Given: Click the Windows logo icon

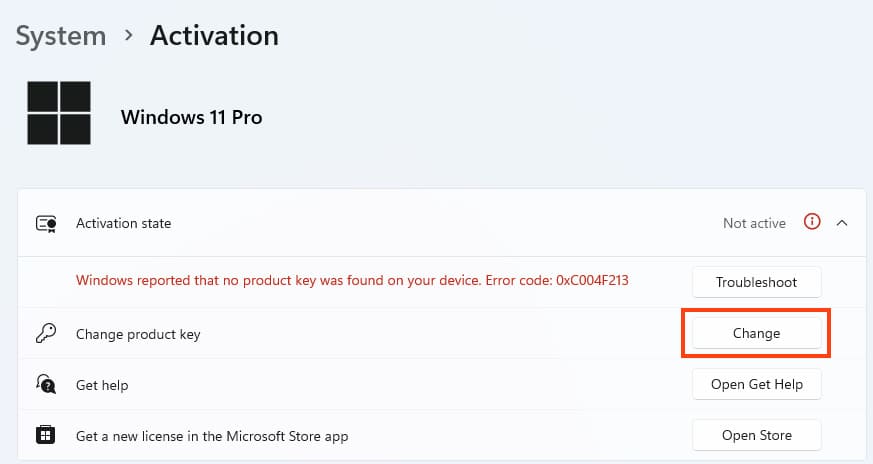Looking at the screenshot, I should coord(59,113).
